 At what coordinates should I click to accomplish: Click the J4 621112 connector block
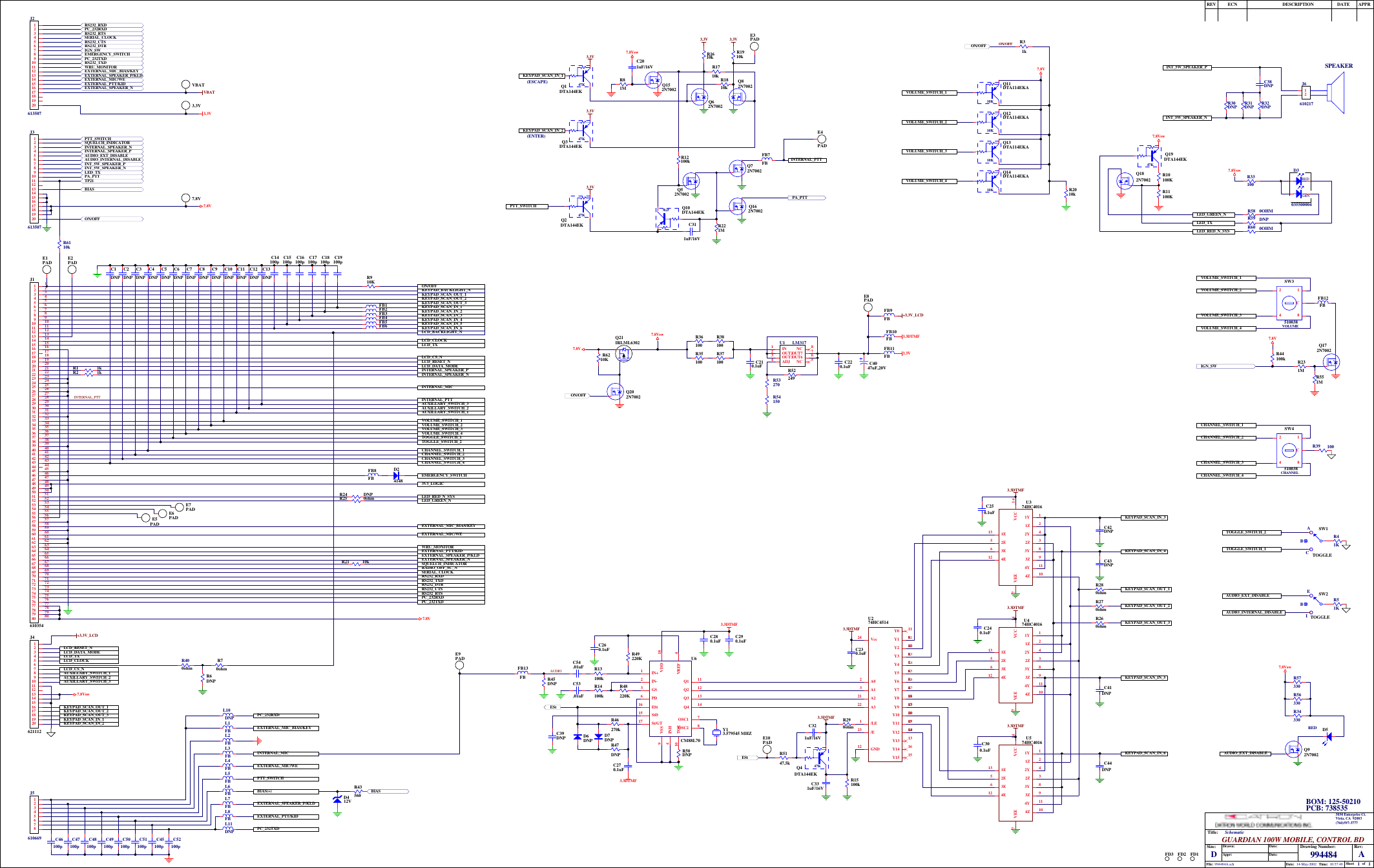[36, 685]
